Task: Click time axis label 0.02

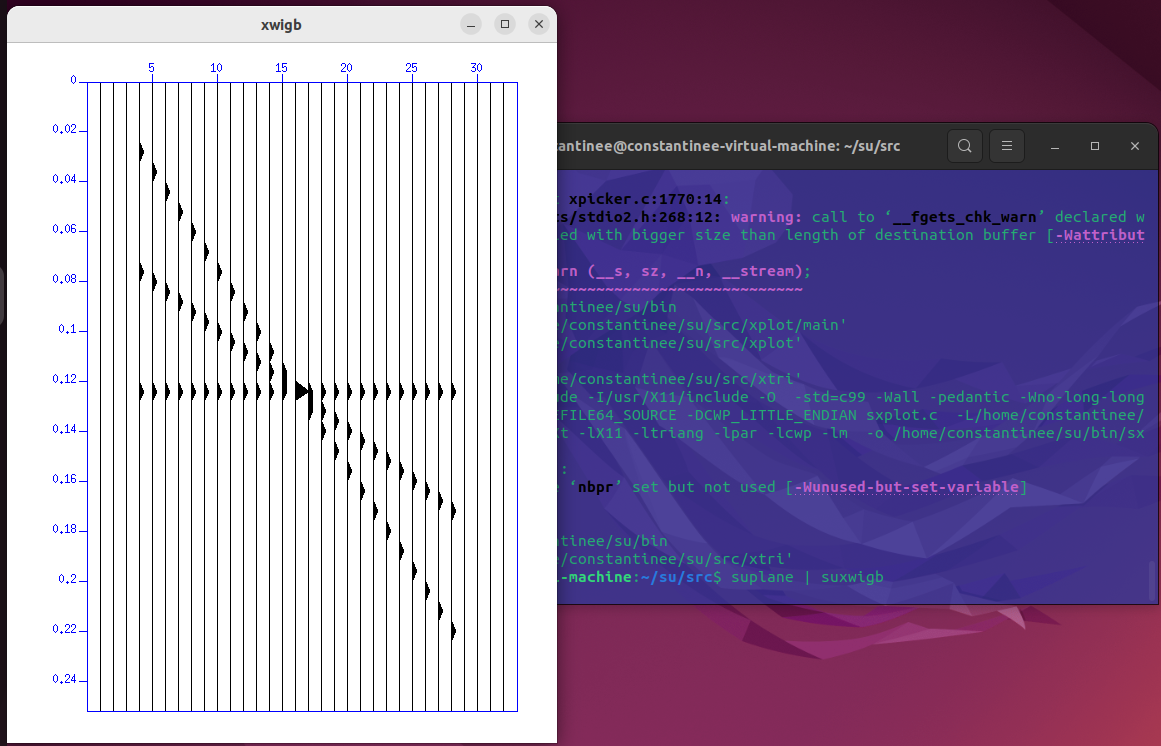Action: pyautogui.click(x=64, y=130)
